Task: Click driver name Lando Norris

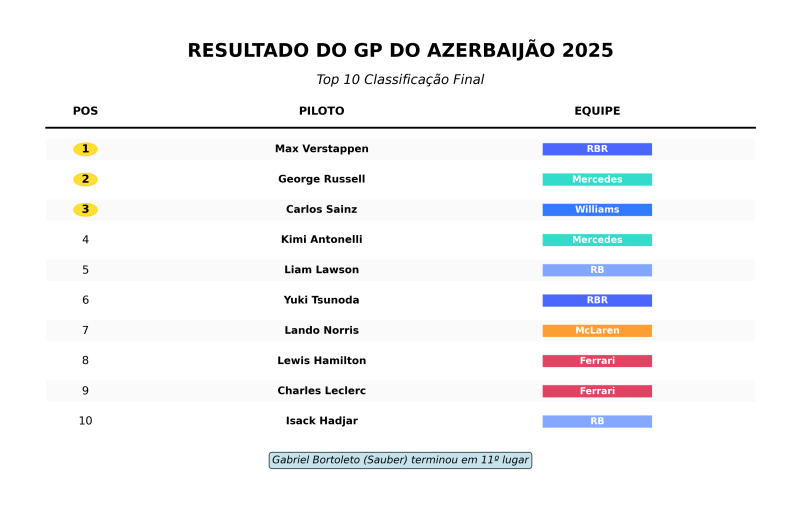Action: pos(322,331)
